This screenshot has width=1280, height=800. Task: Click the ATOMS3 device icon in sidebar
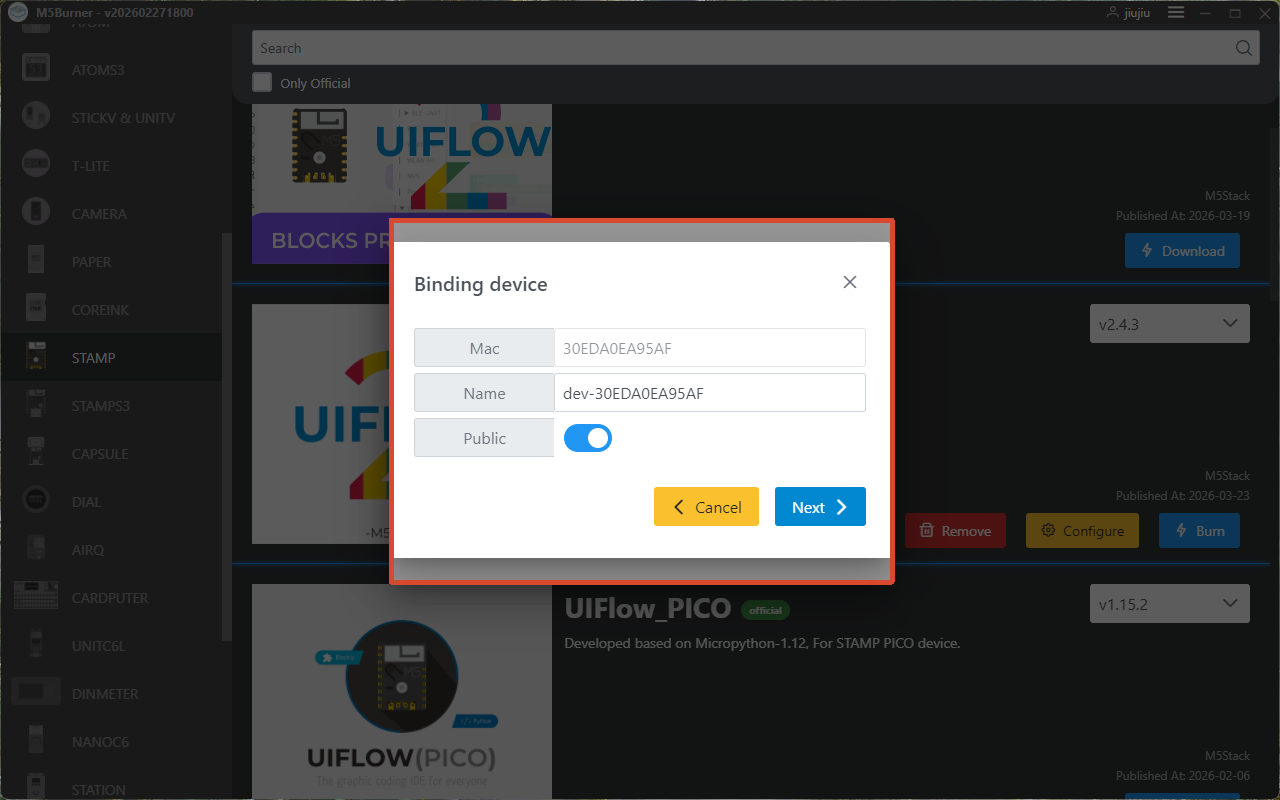coord(36,70)
